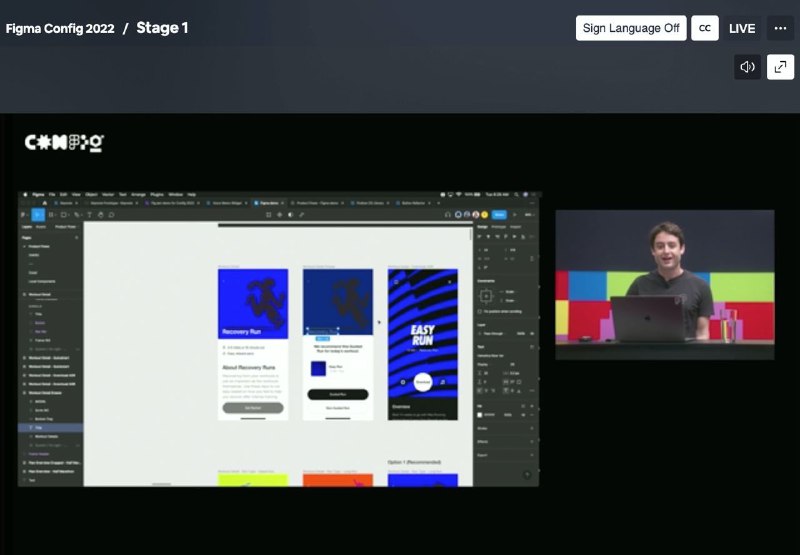Screen dimensions: 800x555
Task: Open vertical constraint dropdown
Action: 509,300
